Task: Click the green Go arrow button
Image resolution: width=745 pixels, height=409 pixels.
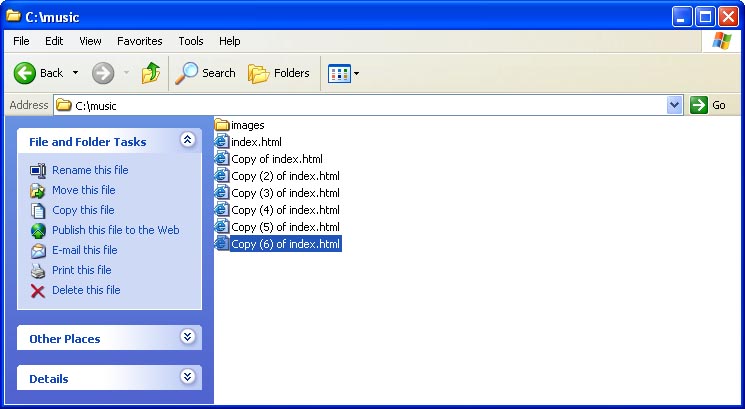Action: 699,105
